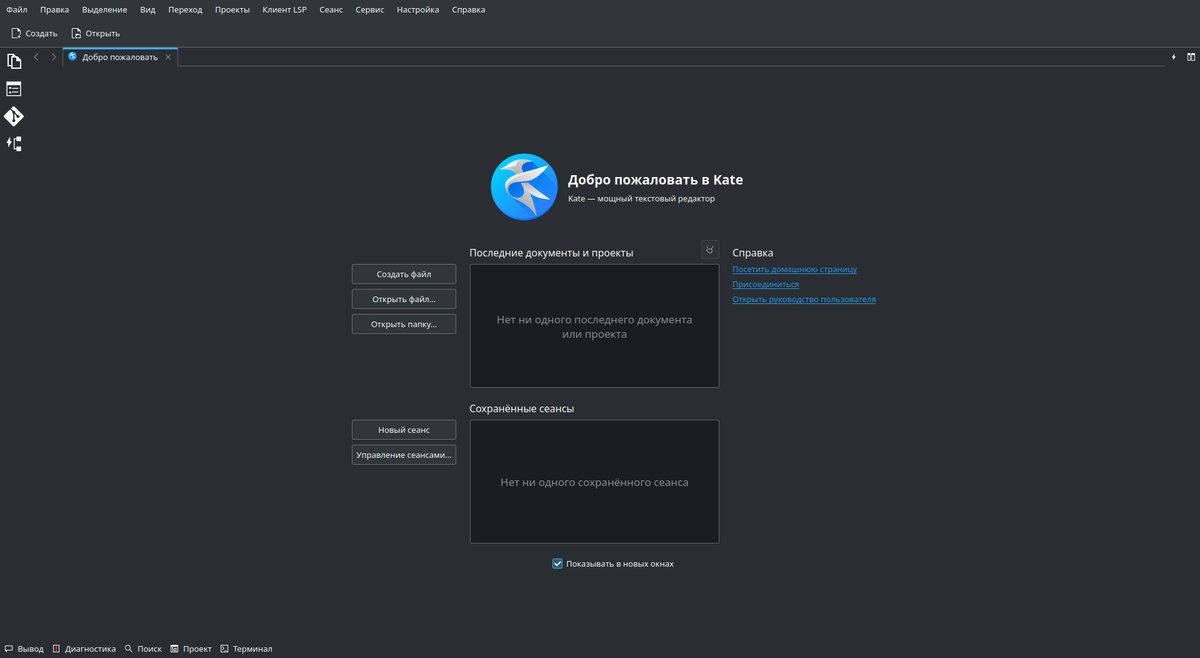Open the Справка menu
The height and width of the screenshot is (658, 1200).
click(x=468, y=9)
